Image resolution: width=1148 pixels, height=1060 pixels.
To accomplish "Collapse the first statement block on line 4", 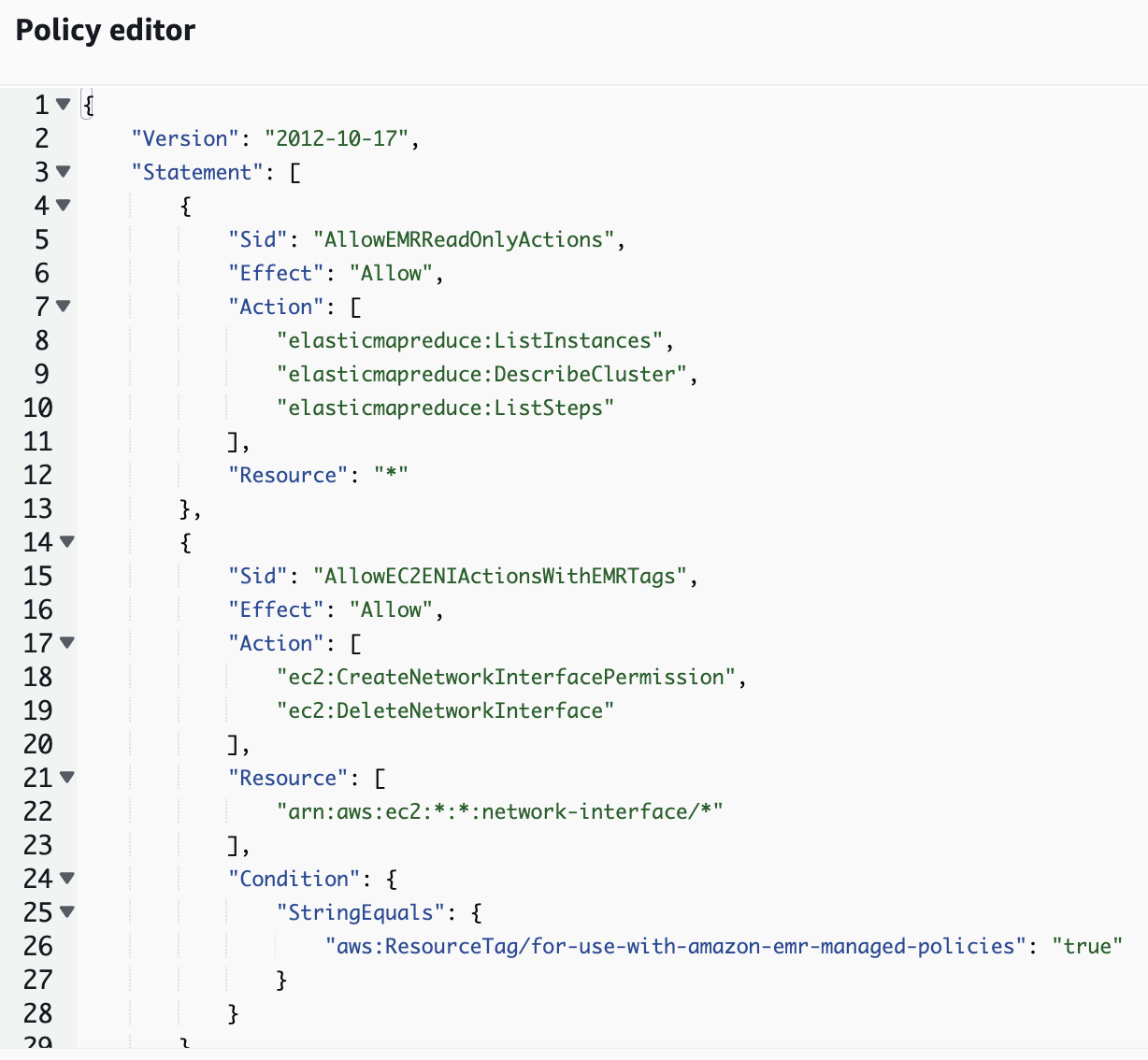I will tap(64, 206).
